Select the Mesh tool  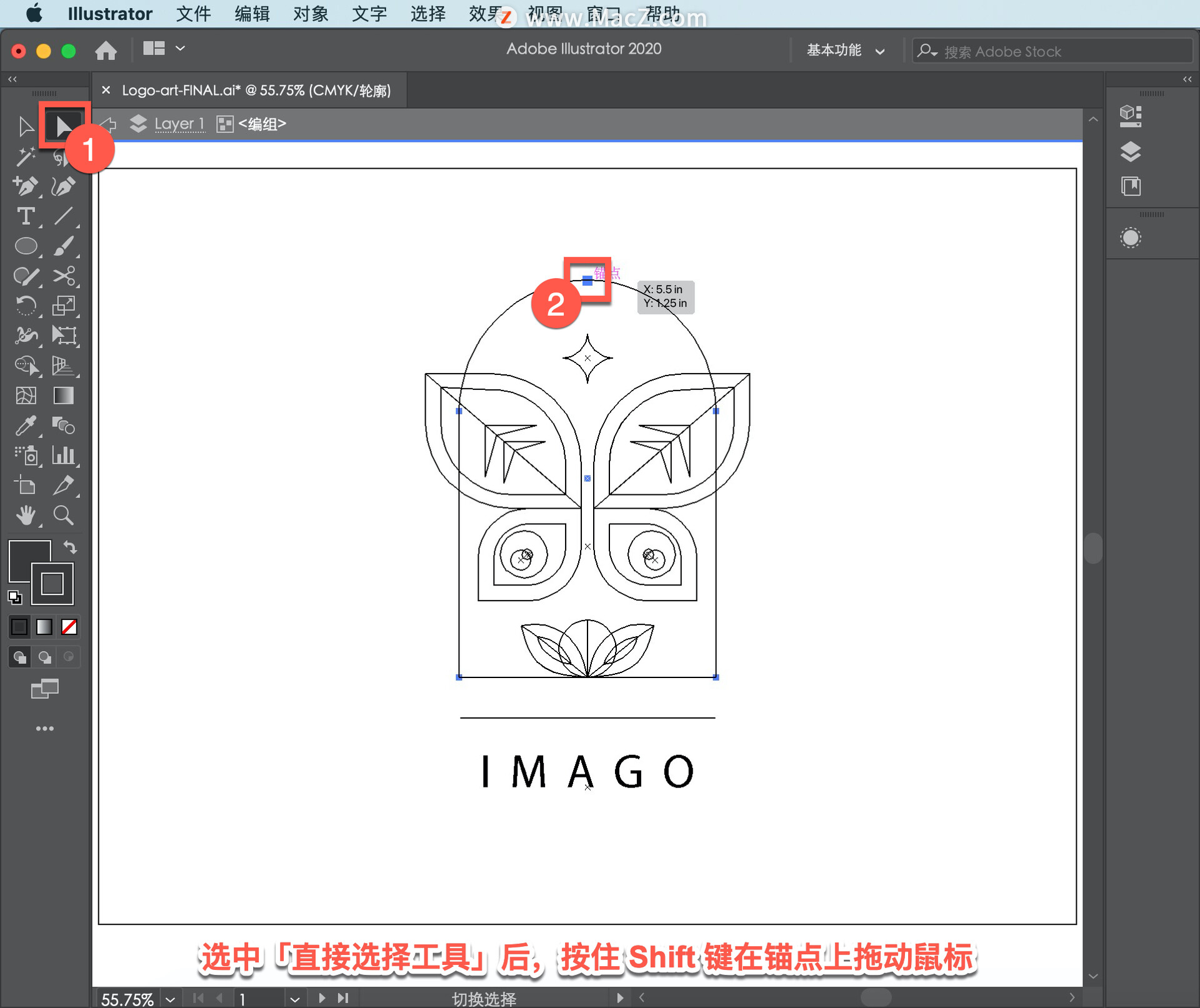coord(26,395)
